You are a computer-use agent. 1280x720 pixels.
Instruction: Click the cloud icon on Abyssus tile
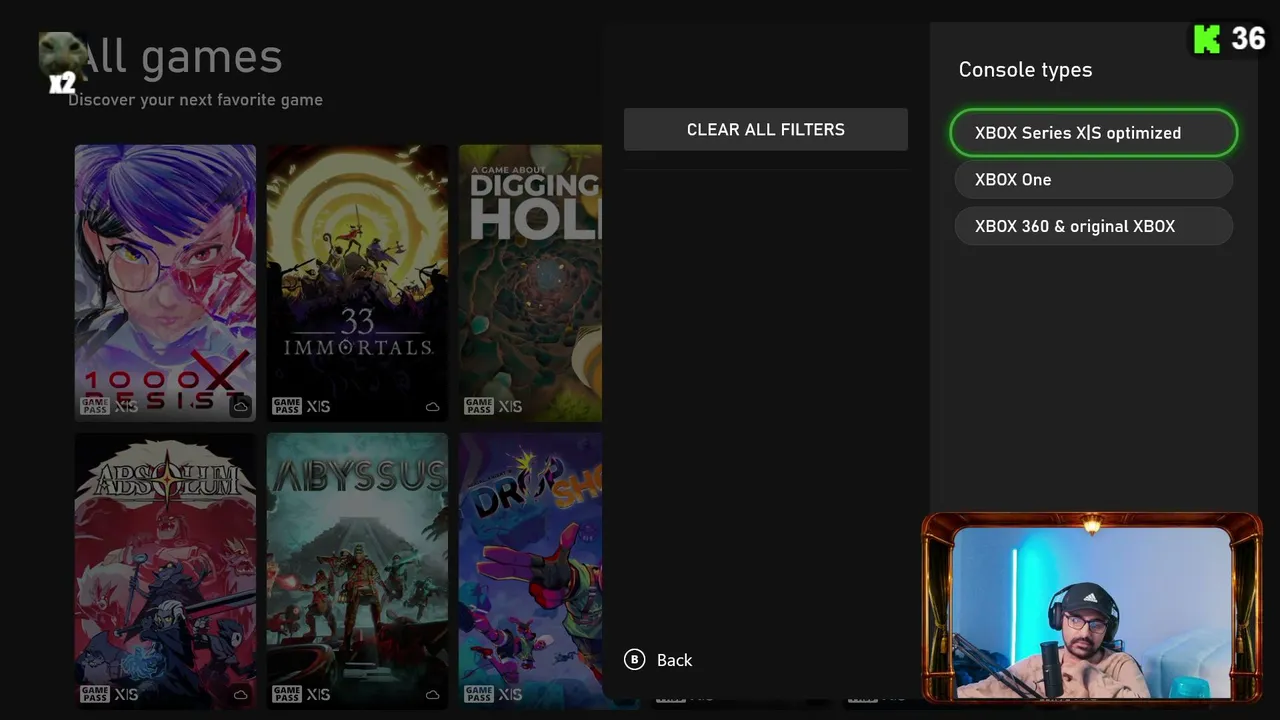click(x=432, y=695)
